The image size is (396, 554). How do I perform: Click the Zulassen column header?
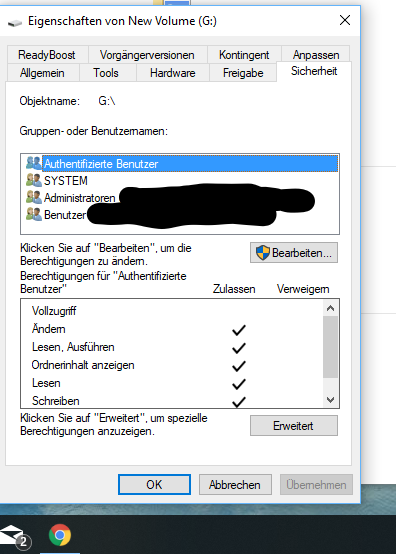(x=234, y=289)
